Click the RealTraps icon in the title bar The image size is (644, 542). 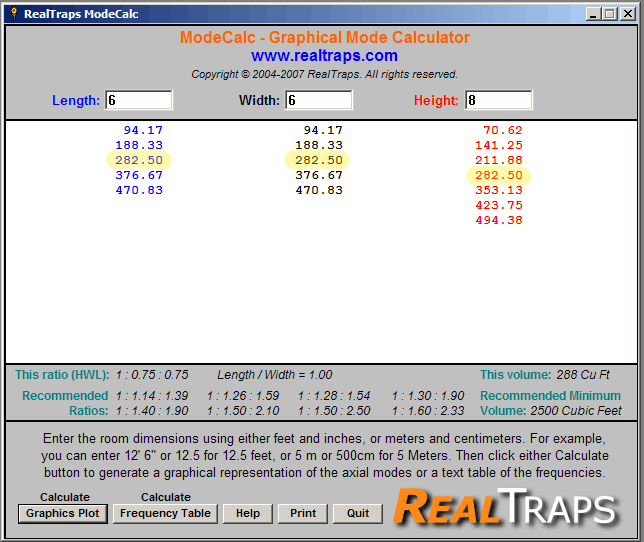coord(13,13)
